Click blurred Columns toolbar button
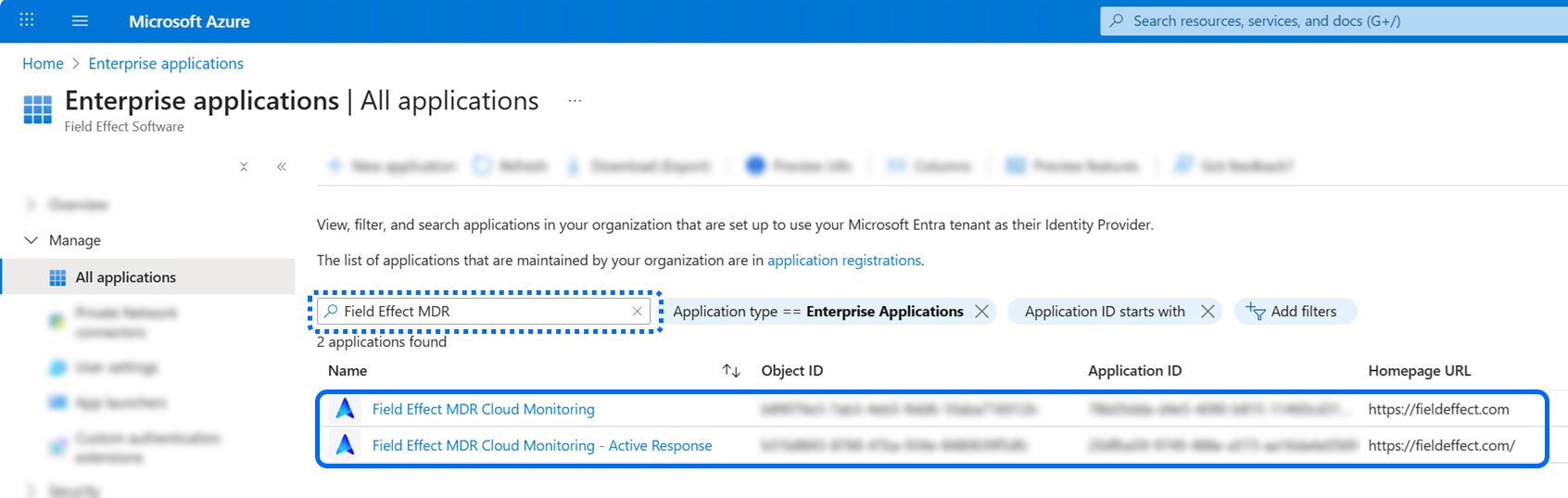 (x=929, y=166)
